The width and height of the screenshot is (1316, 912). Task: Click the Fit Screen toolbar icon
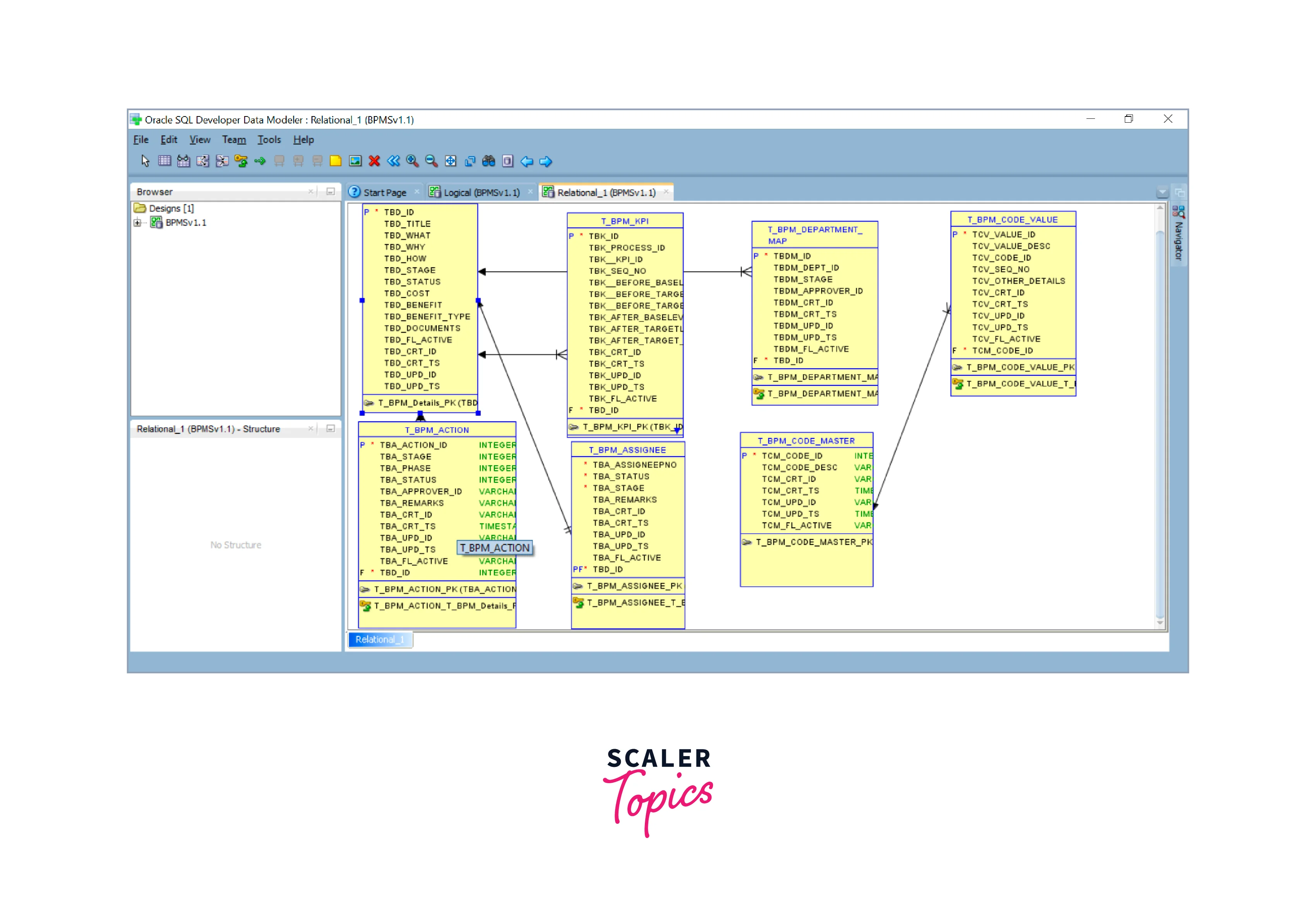click(451, 161)
